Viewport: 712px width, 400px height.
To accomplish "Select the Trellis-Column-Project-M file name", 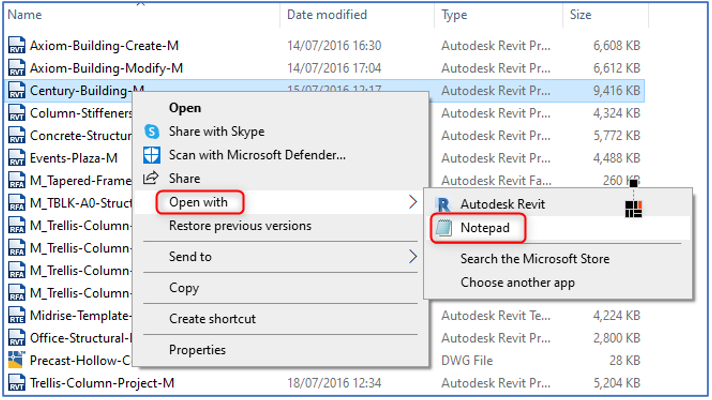I will point(102,383).
